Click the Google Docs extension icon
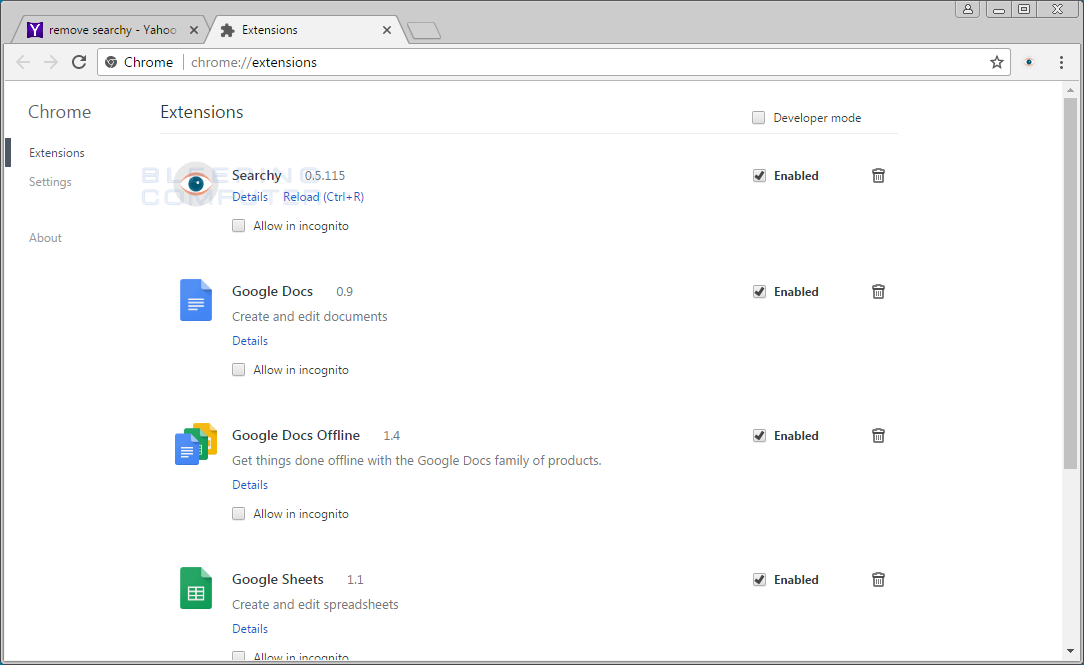Viewport: 1084px width, 665px height. 195,300
